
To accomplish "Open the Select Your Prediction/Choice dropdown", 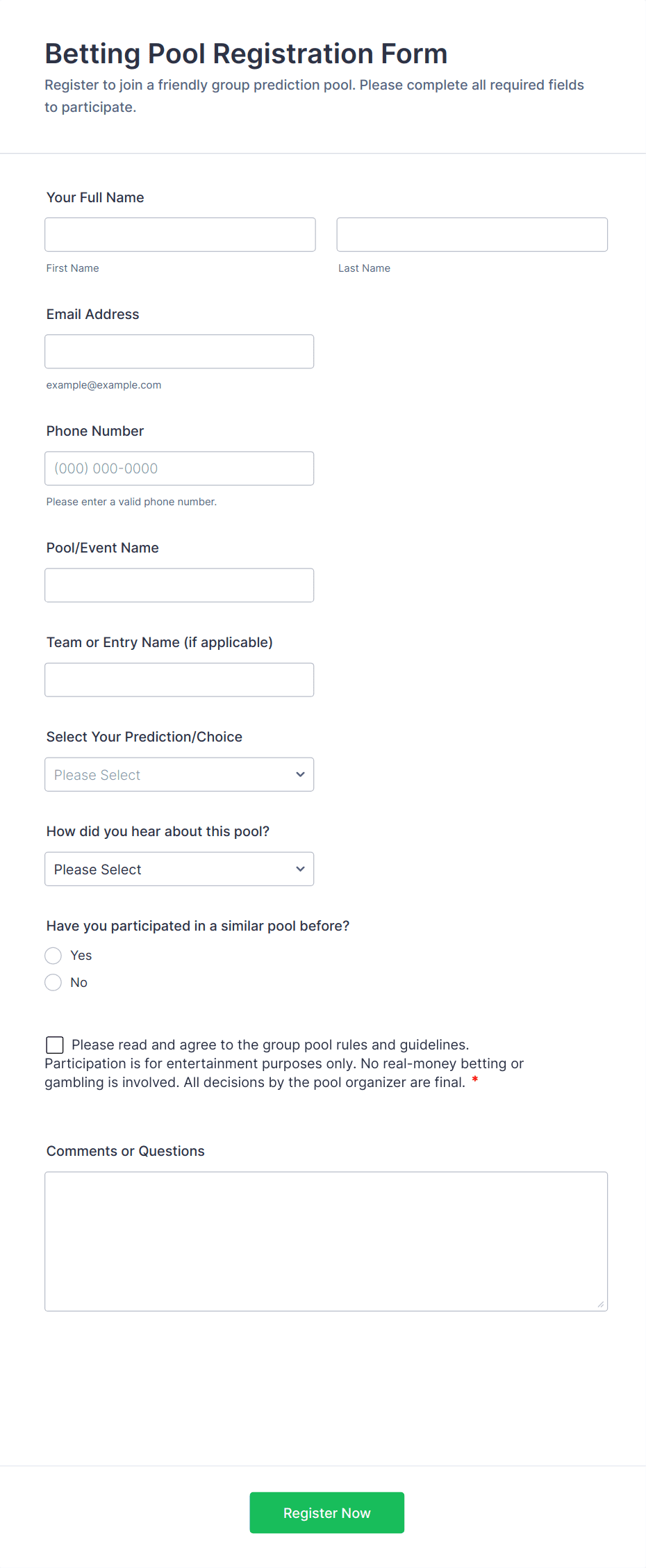I will tap(170, 774).
